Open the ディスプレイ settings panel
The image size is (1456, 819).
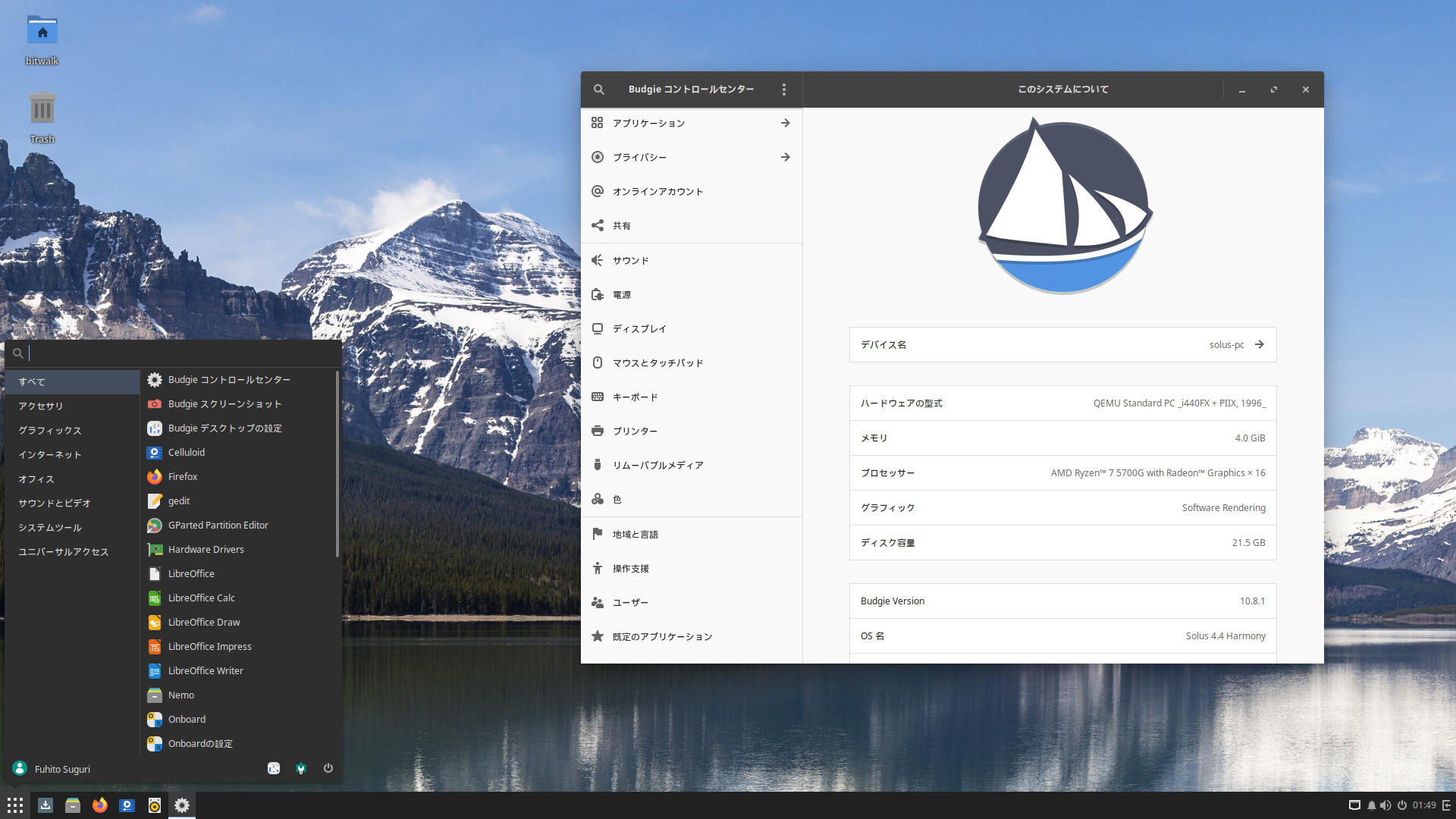(639, 328)
